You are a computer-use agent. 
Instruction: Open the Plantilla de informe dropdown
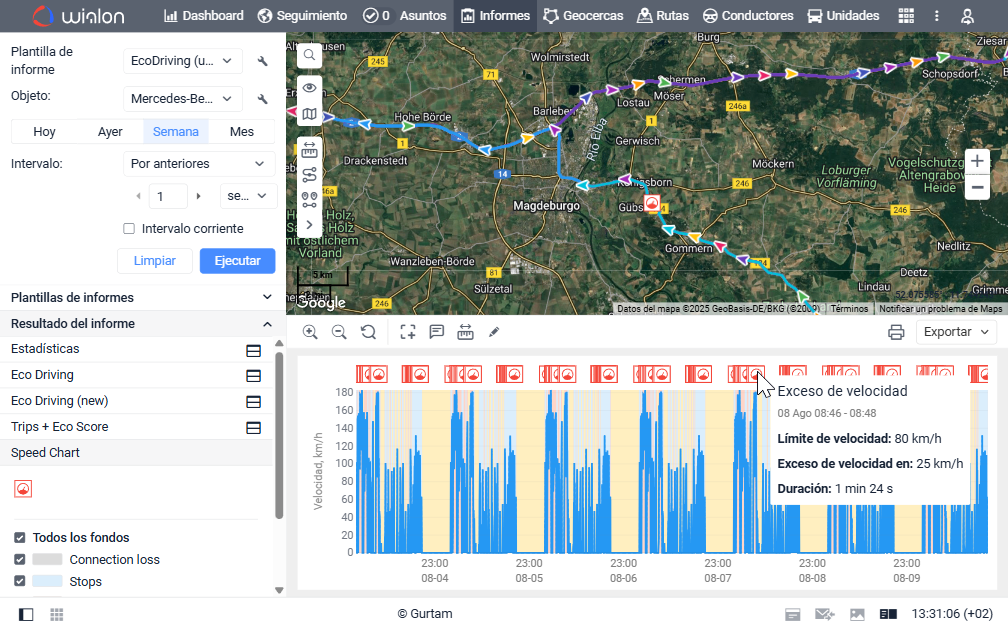pyautogui.click(x=183, y=61)
